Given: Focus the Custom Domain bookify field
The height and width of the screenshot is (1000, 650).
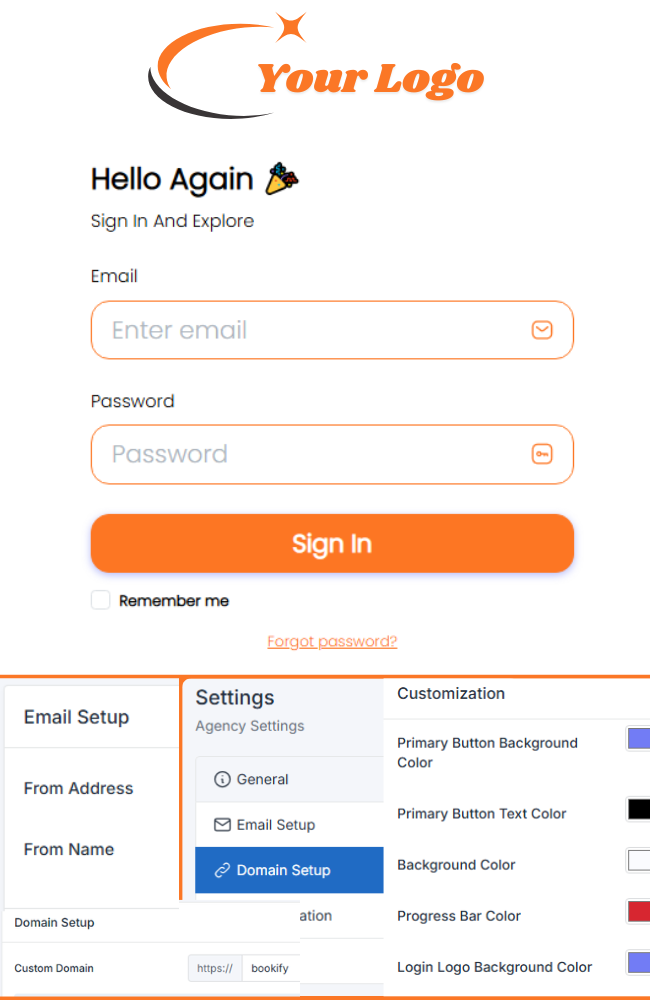Looking at the screenshot, I should 270,968.
